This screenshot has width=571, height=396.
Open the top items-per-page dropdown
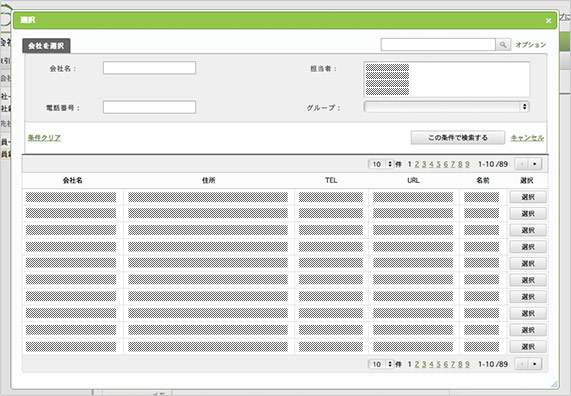[381, 164]
